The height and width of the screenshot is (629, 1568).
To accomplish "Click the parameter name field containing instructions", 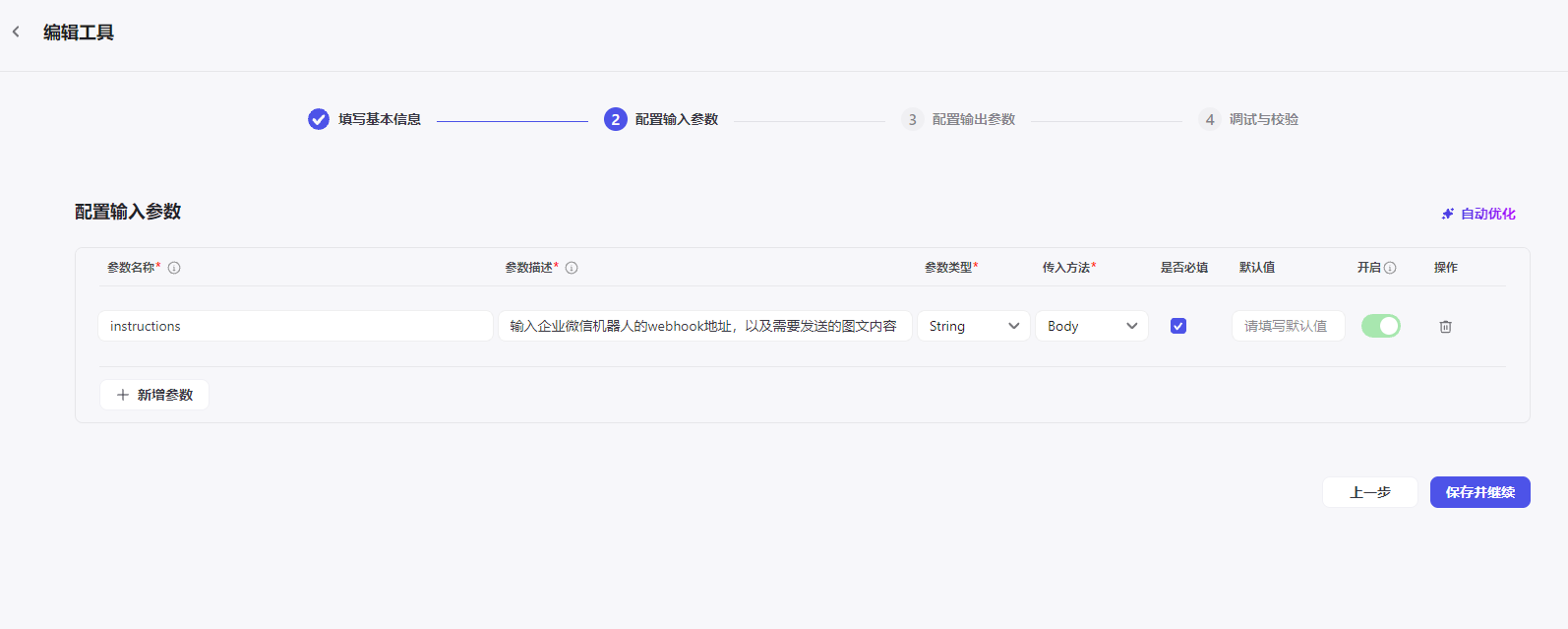I will [295, 326].
